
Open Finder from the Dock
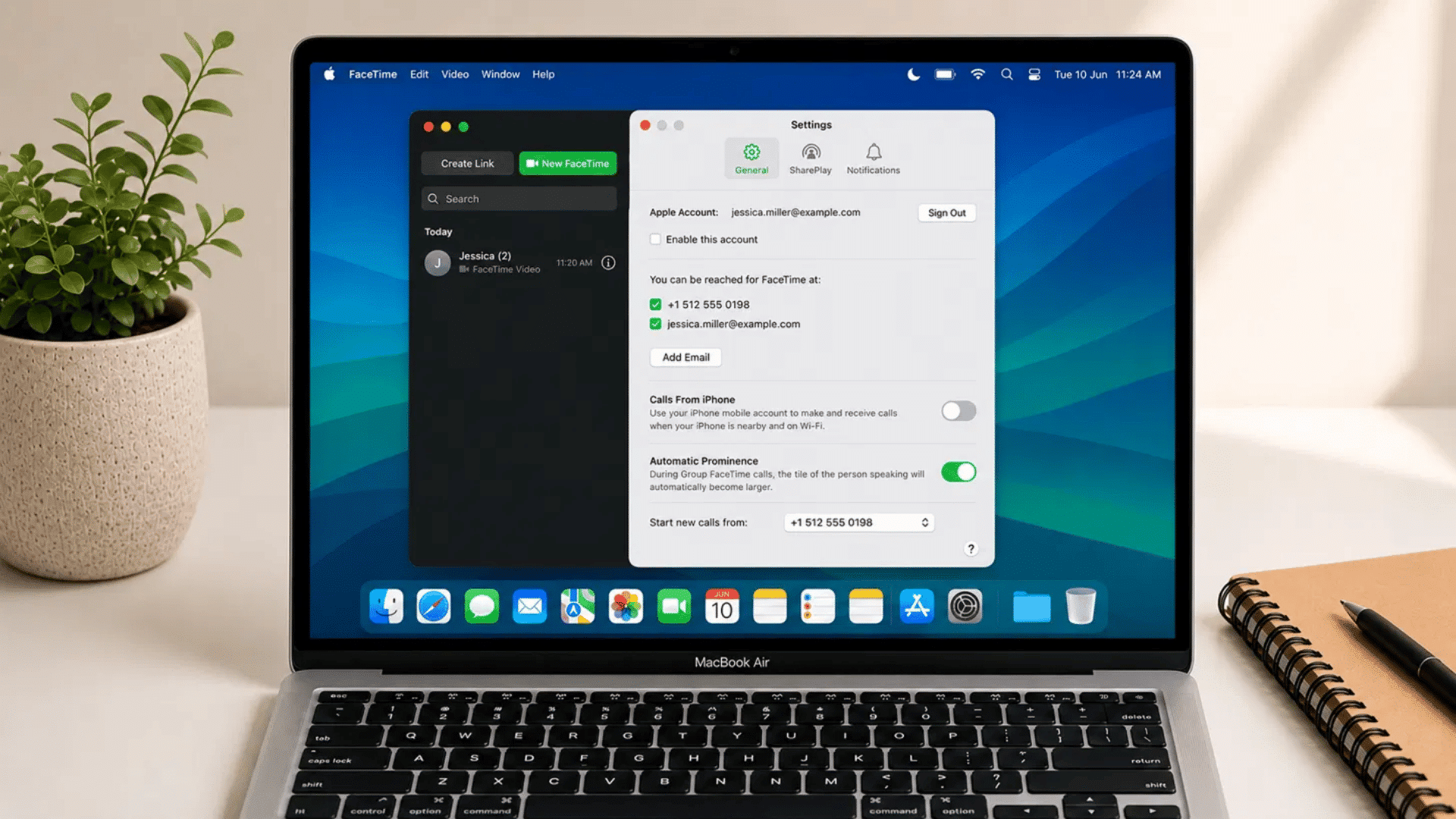(386, 607)
